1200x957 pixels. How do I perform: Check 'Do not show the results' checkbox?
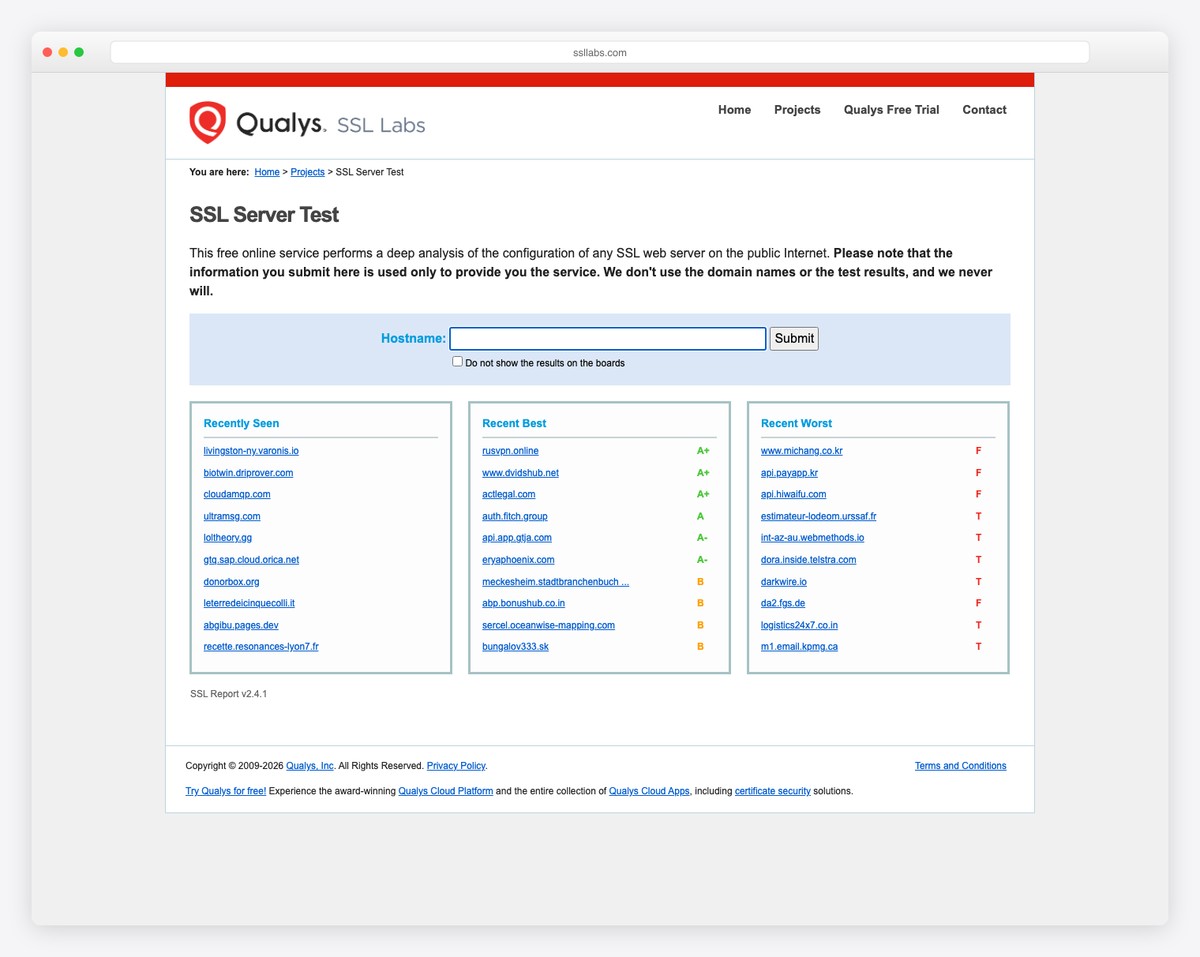pos(457,362)
